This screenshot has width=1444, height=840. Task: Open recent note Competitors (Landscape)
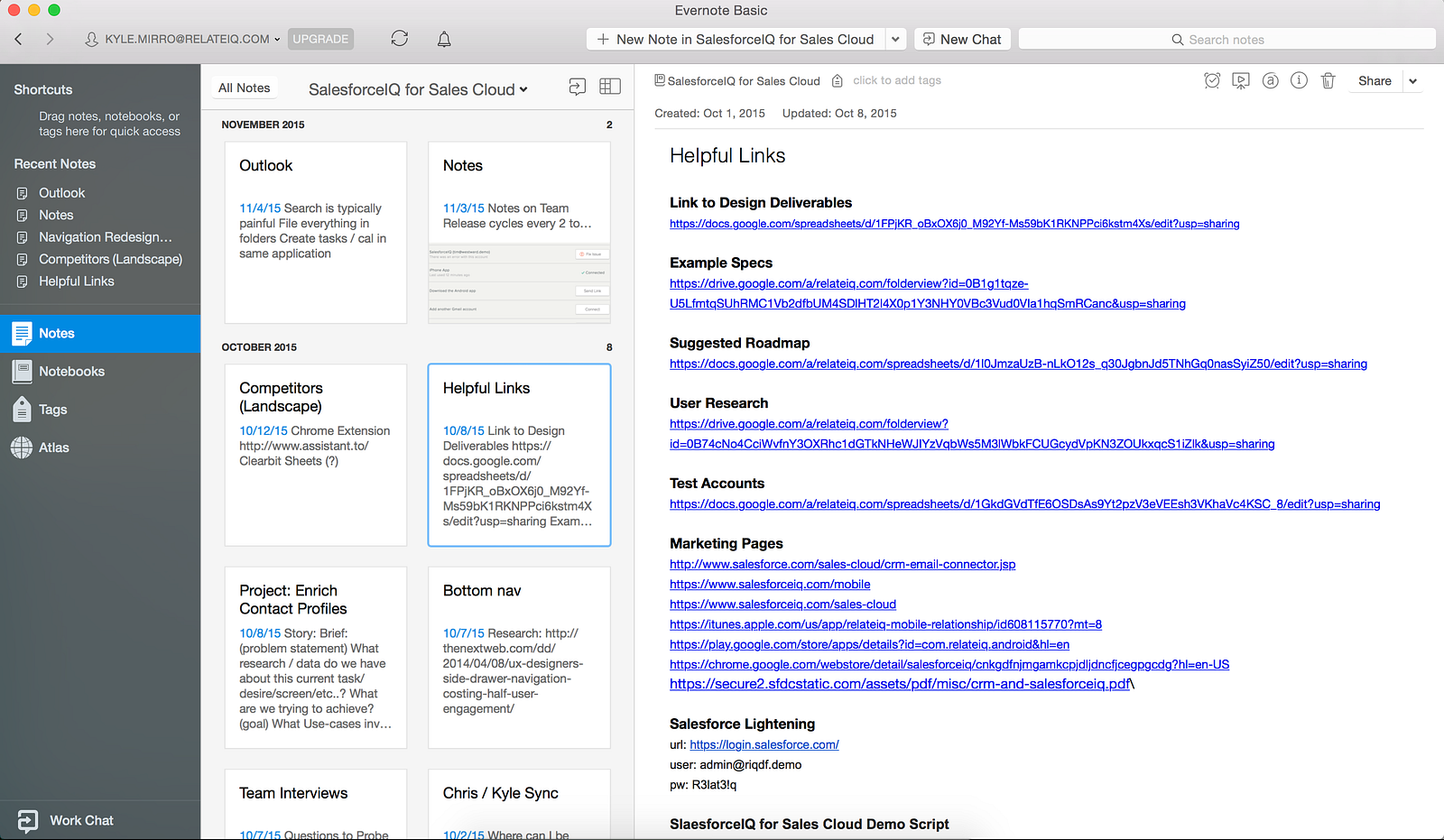tap(110, 259)
